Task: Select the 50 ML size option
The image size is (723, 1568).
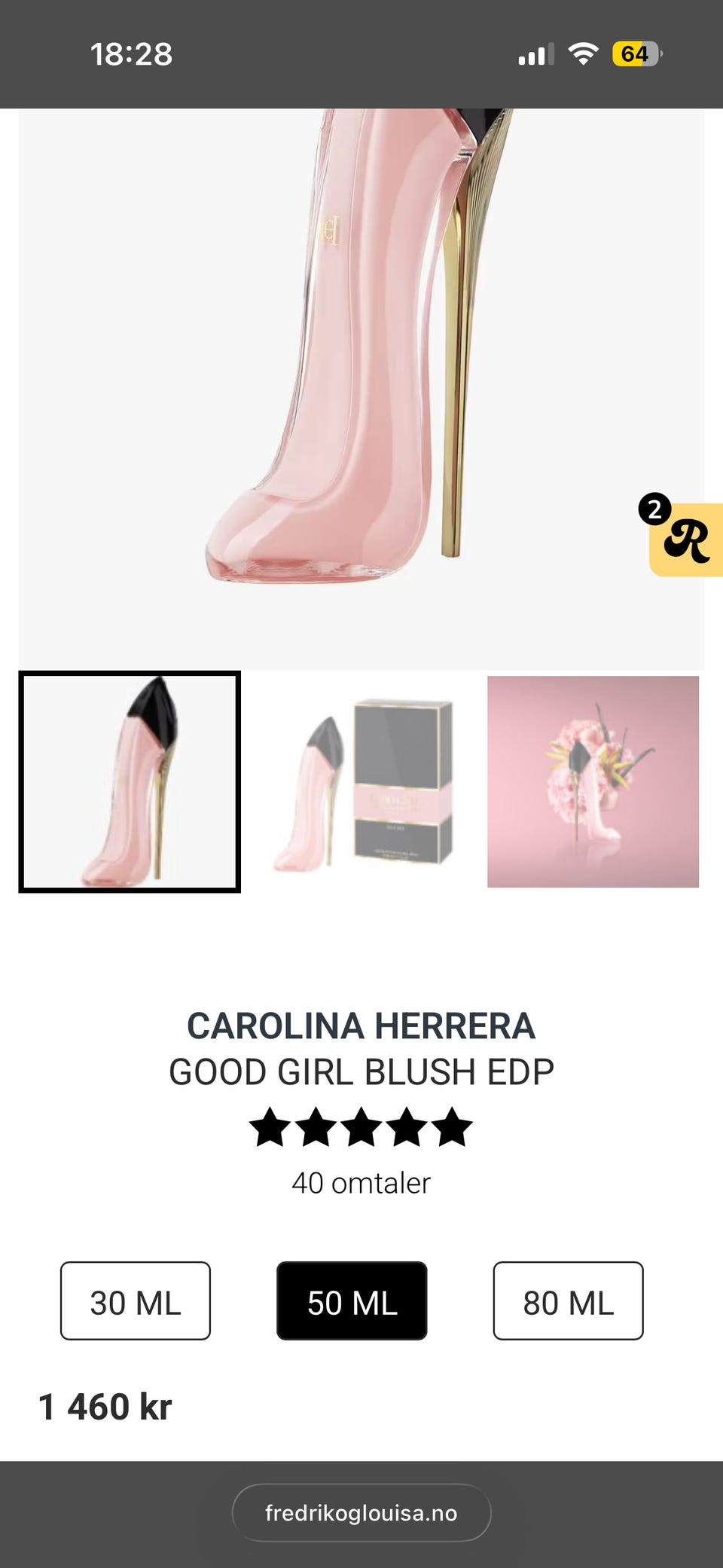Action: (x=352, y=1301)
